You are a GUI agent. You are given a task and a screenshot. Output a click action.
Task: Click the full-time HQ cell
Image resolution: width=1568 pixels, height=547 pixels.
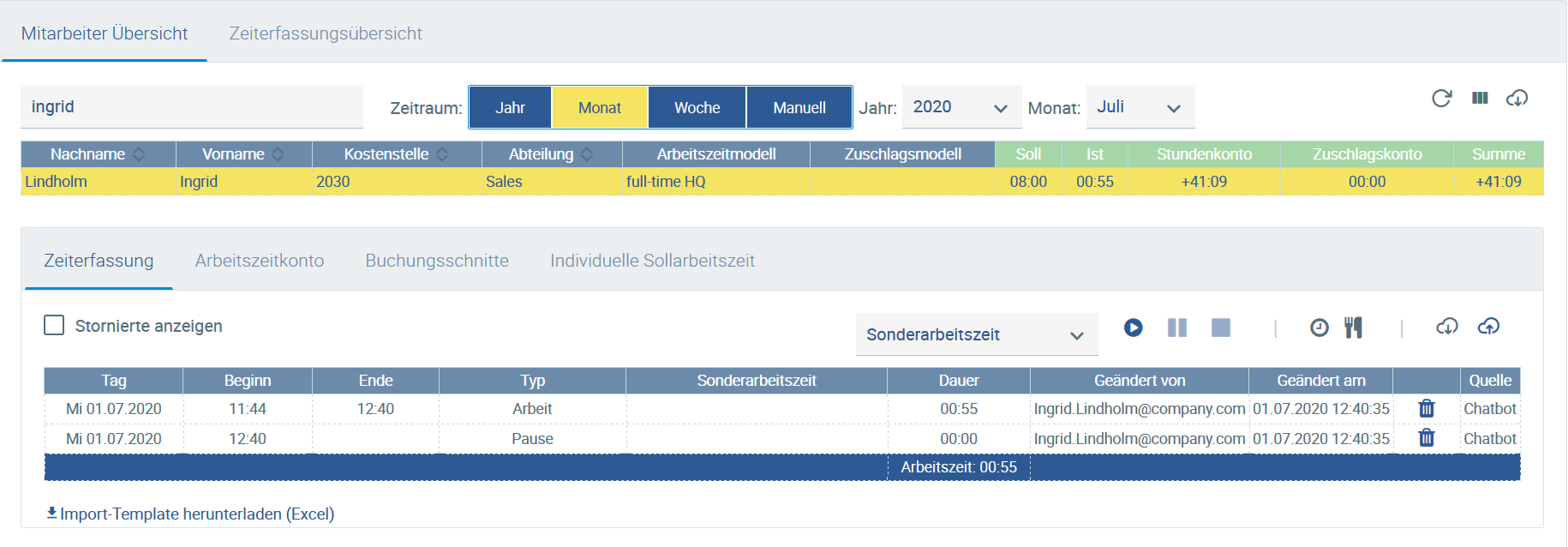pos(716,182)
